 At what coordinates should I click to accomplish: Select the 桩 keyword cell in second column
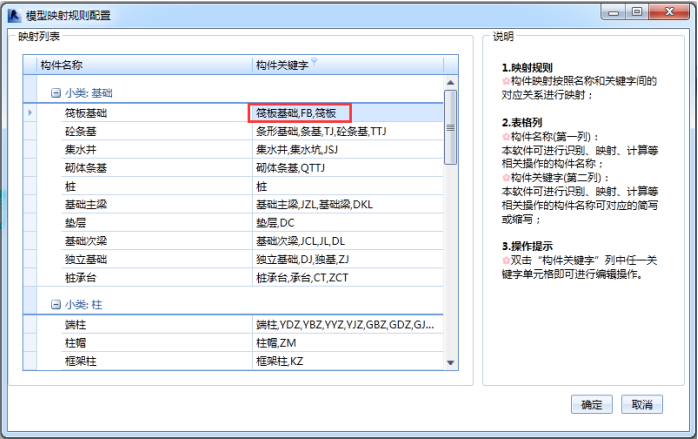click(x=348, y=186)
